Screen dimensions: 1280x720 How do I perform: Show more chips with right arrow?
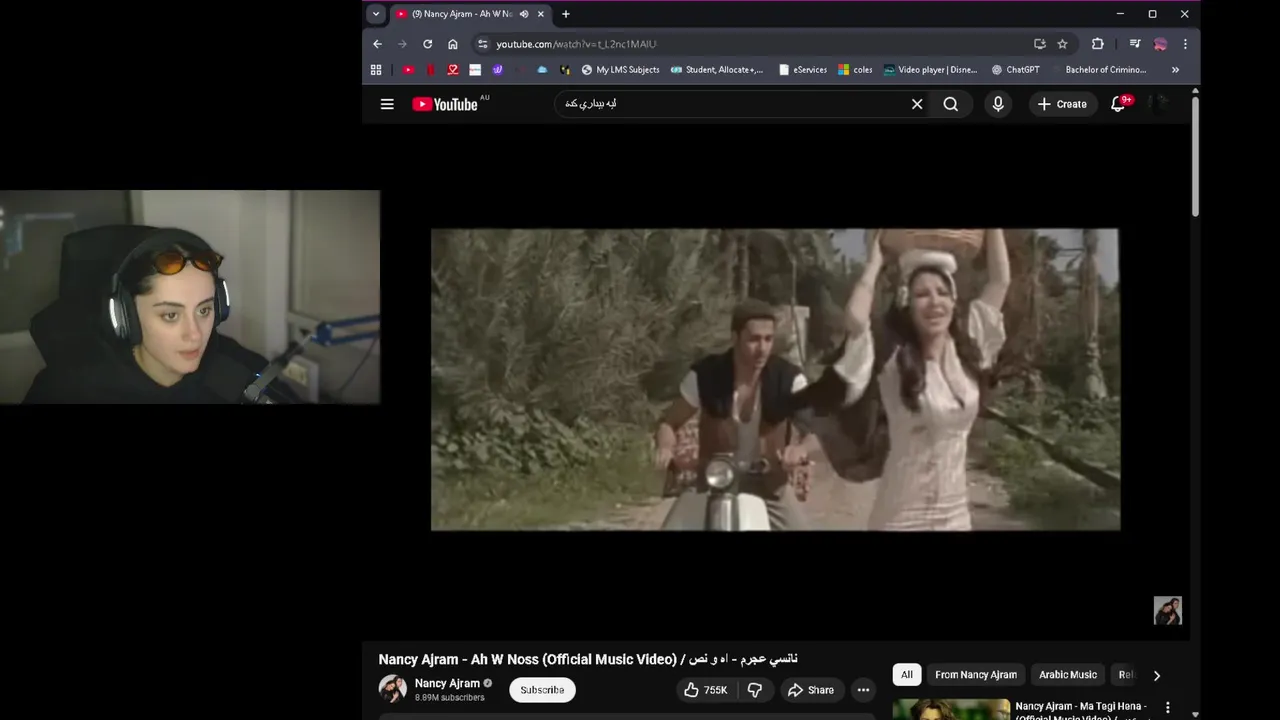1157,675
